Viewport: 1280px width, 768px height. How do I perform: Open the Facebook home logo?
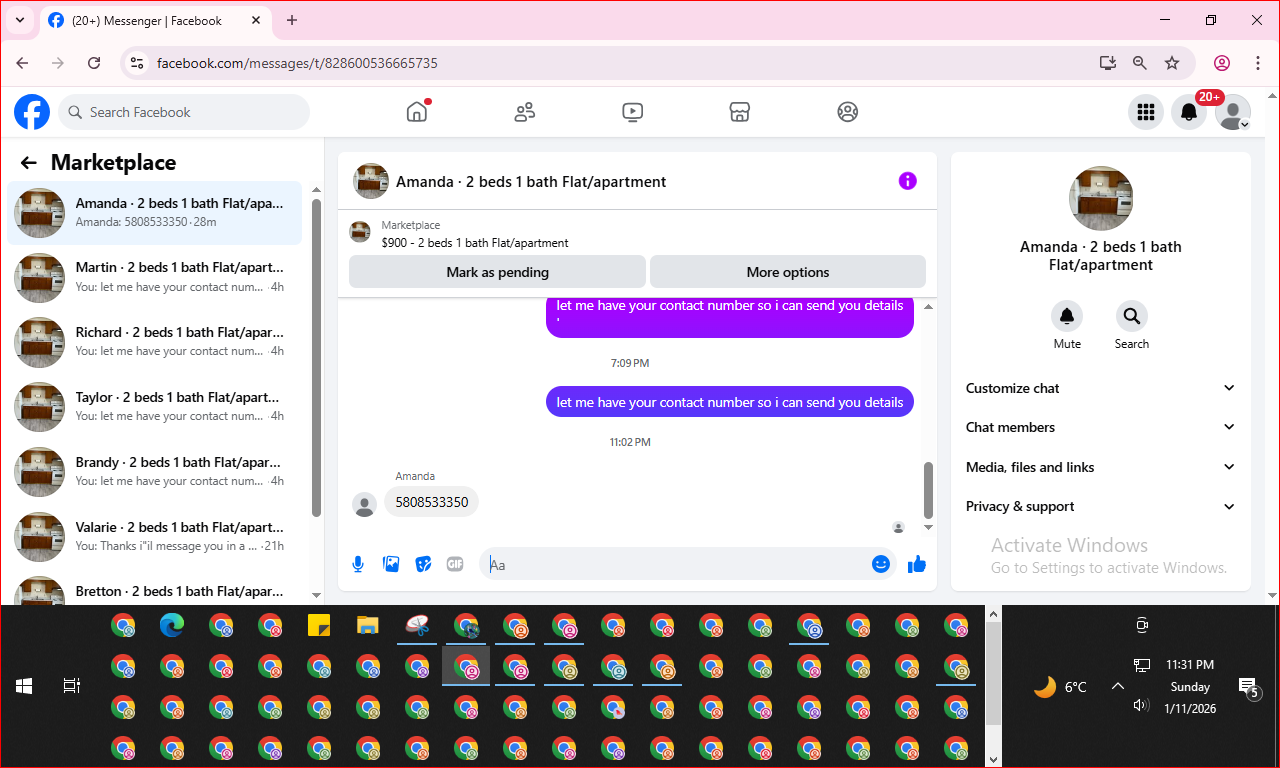tap(32, 112)
